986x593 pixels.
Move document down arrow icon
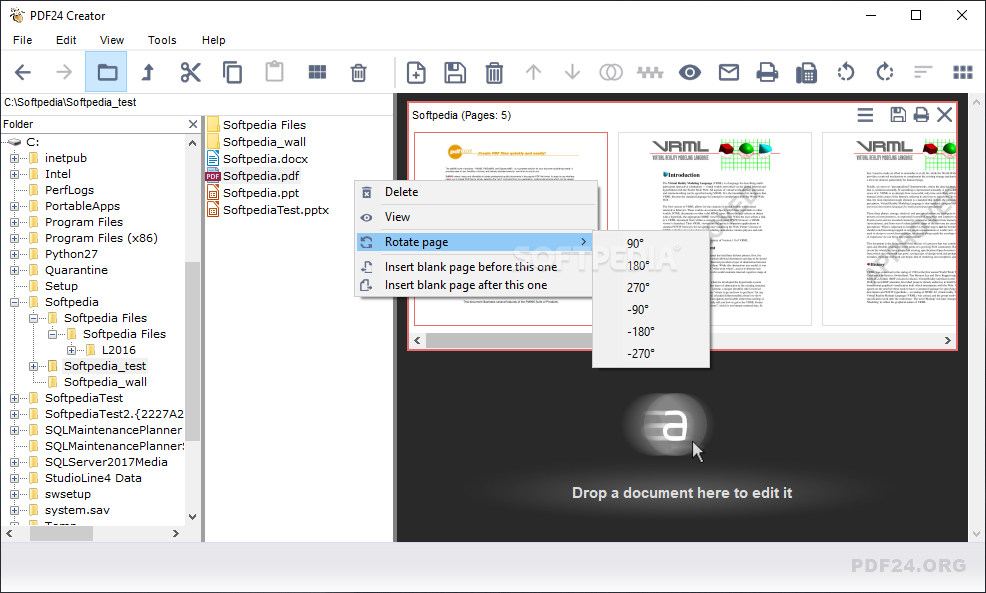(x=572, y=73)
